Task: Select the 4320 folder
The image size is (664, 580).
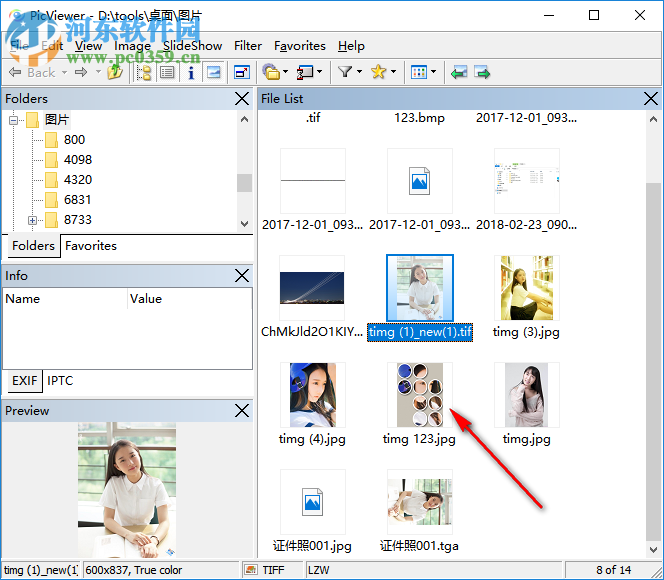Action: coord(77,180)
